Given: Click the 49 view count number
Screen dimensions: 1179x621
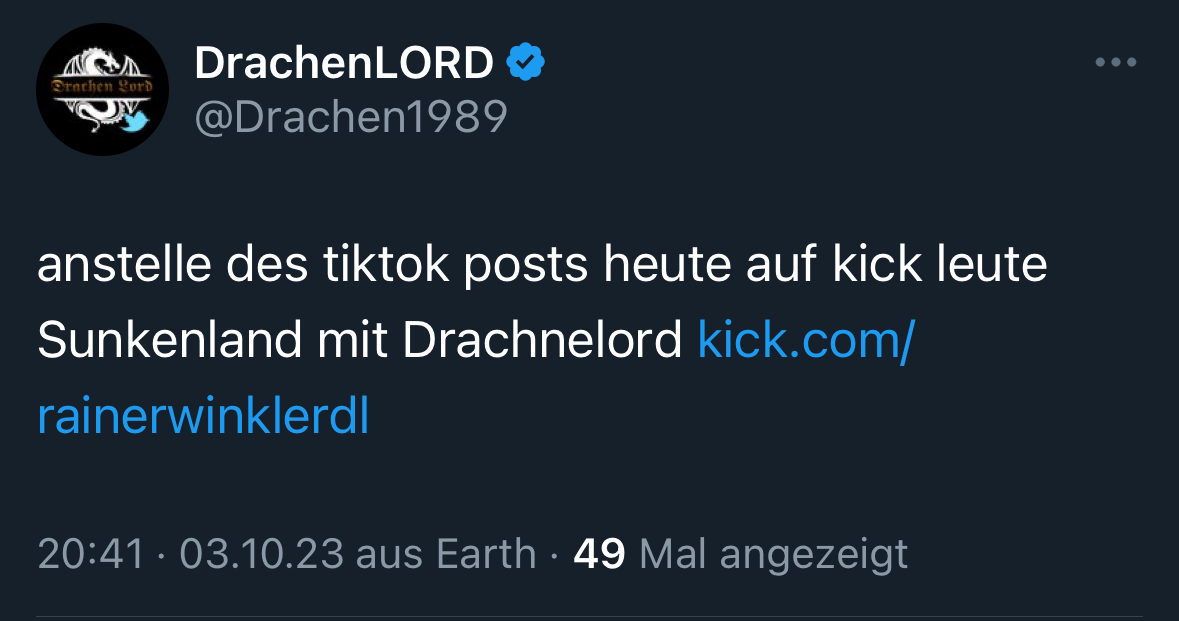Looking at the screenshot, I should (599, 555).
